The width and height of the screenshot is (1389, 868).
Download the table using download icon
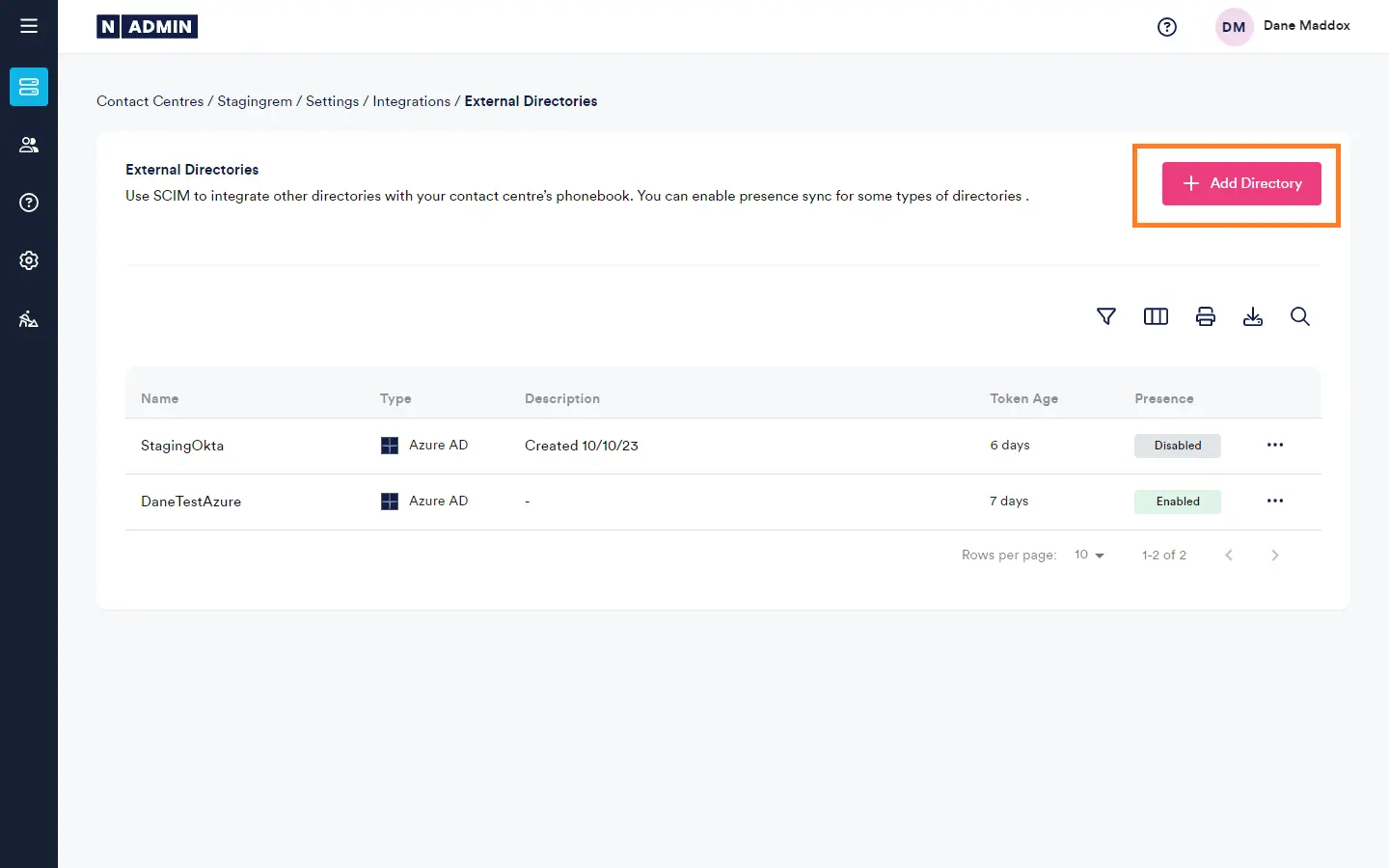(1253, 316)
